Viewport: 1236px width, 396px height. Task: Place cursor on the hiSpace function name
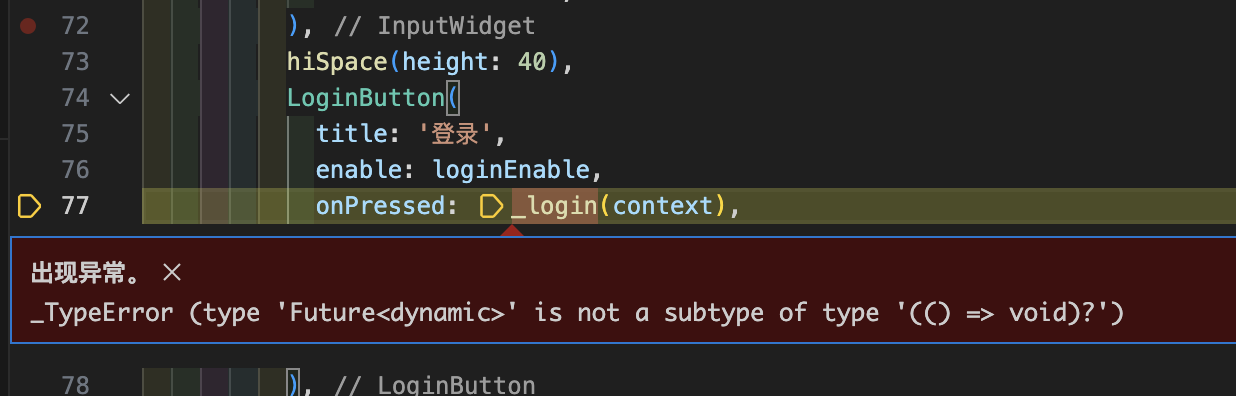(x=337, y=62)
